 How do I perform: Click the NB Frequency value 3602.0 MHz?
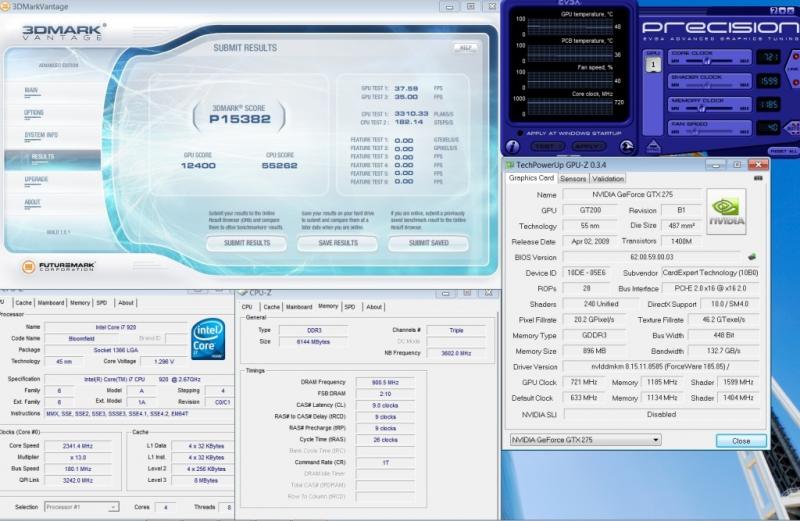(x=456, y=353)
